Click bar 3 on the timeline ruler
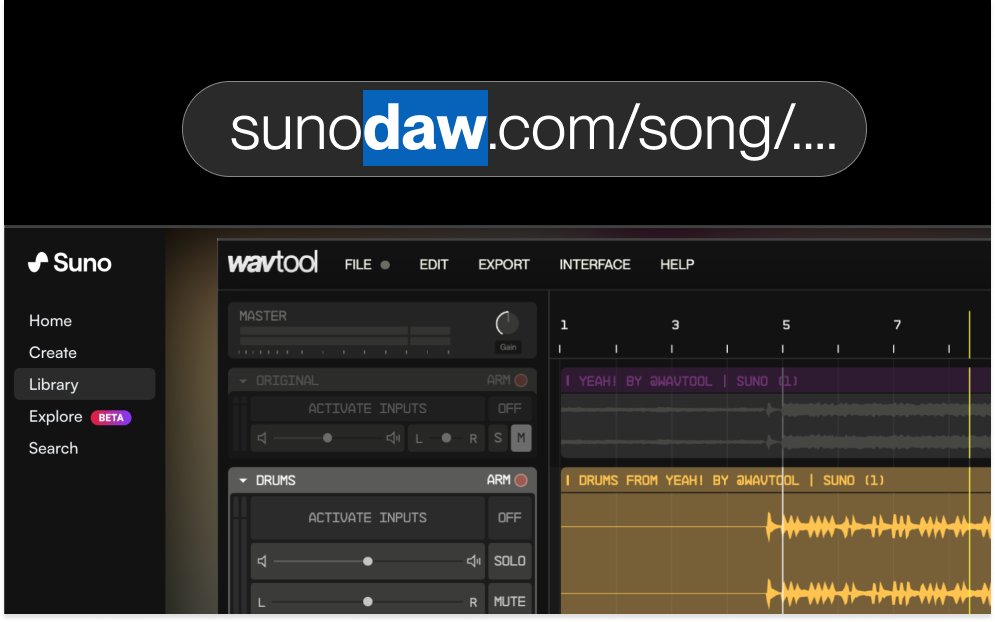 (675, 325)
